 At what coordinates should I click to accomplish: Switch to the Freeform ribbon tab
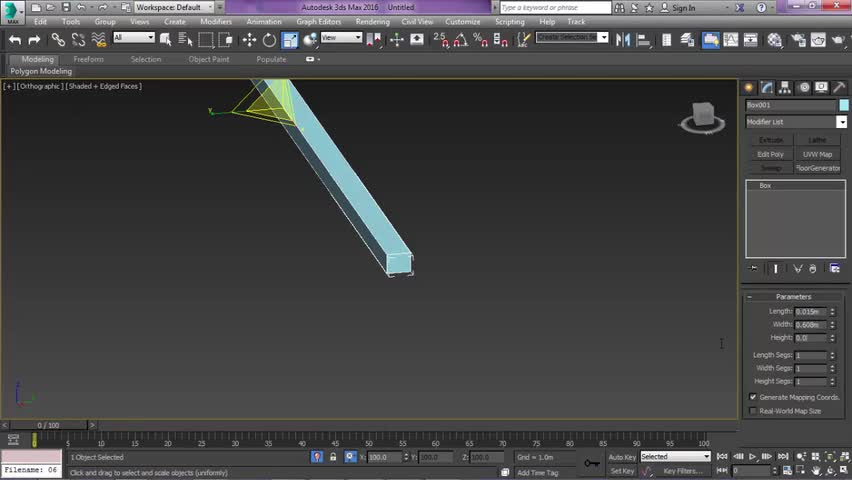[88, 59]
